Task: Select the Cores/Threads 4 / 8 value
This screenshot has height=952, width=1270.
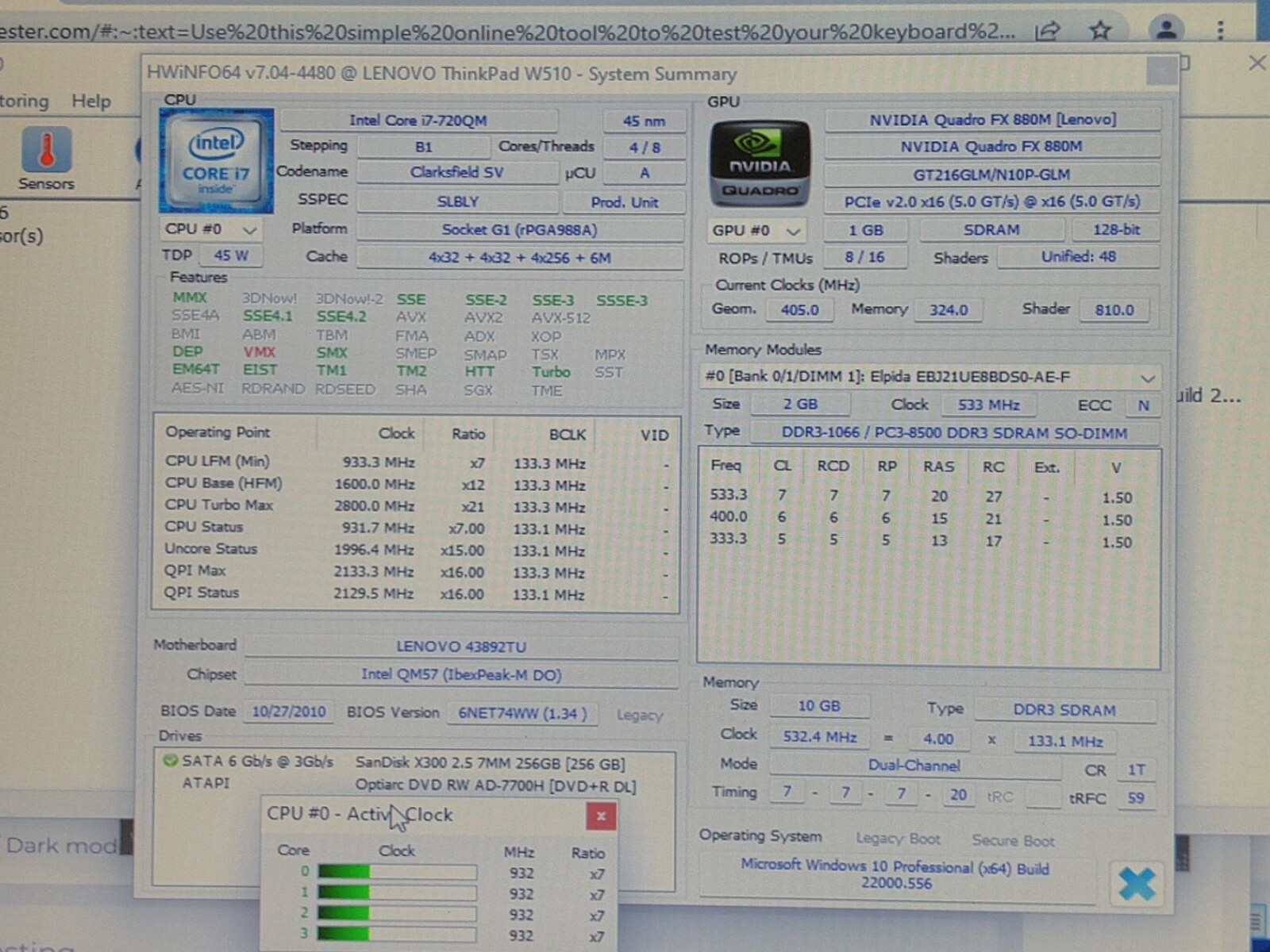Action: [645, 148]
